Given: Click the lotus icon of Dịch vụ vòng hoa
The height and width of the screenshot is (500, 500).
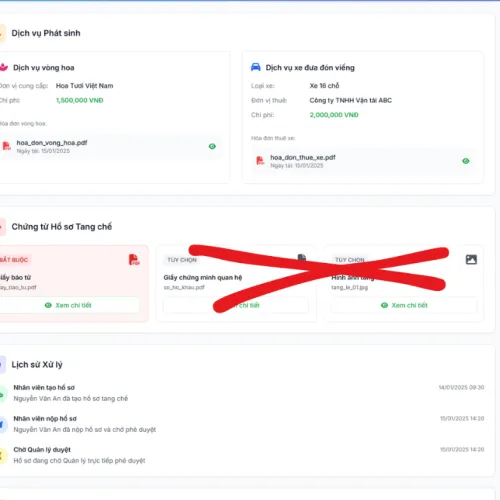Looking at the screenshot, I should [x=4, y=67].
